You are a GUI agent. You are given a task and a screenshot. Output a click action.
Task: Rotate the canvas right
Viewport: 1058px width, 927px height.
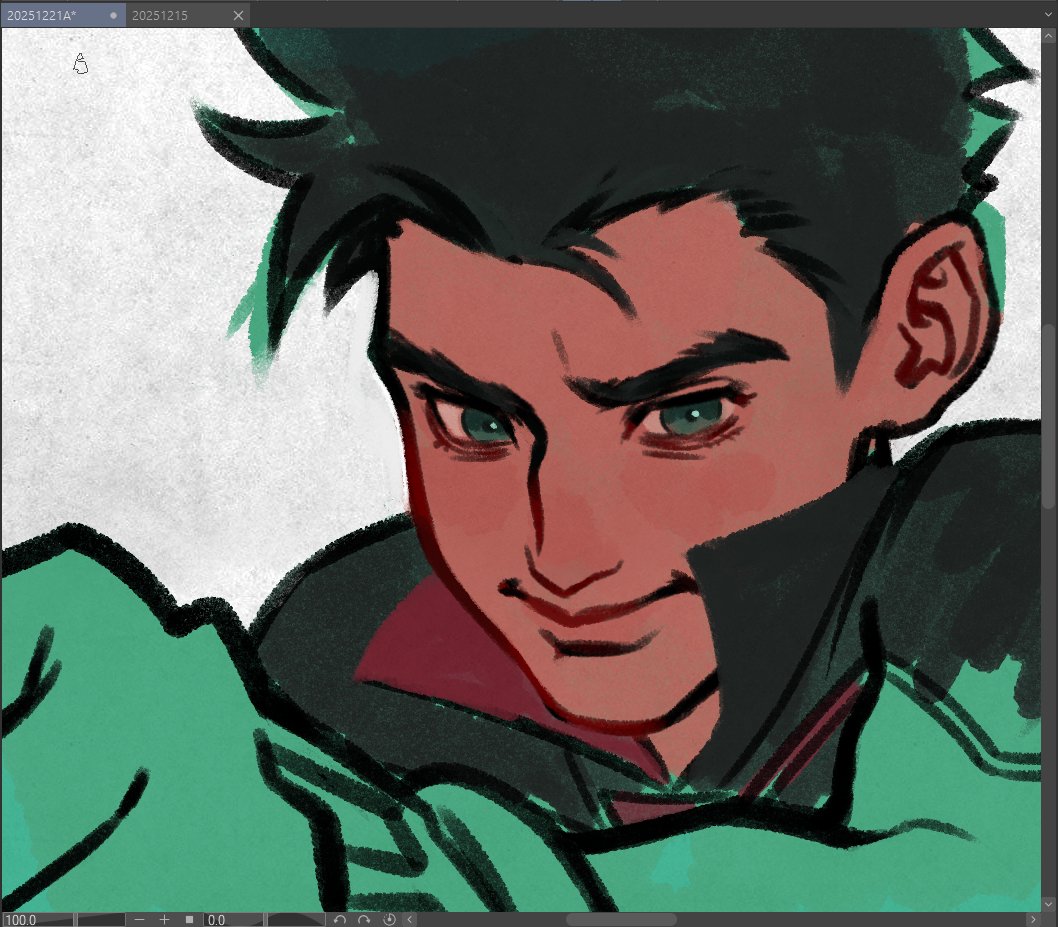tap(364, 920)
